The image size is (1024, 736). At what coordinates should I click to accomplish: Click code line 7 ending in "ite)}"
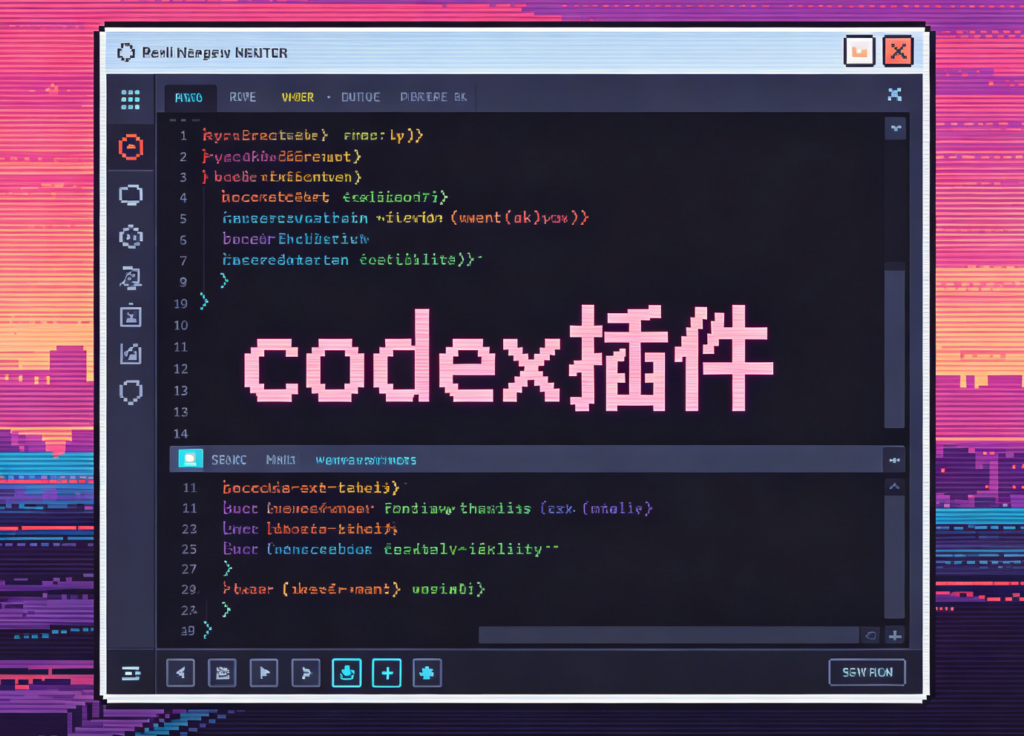coord(351,260)
